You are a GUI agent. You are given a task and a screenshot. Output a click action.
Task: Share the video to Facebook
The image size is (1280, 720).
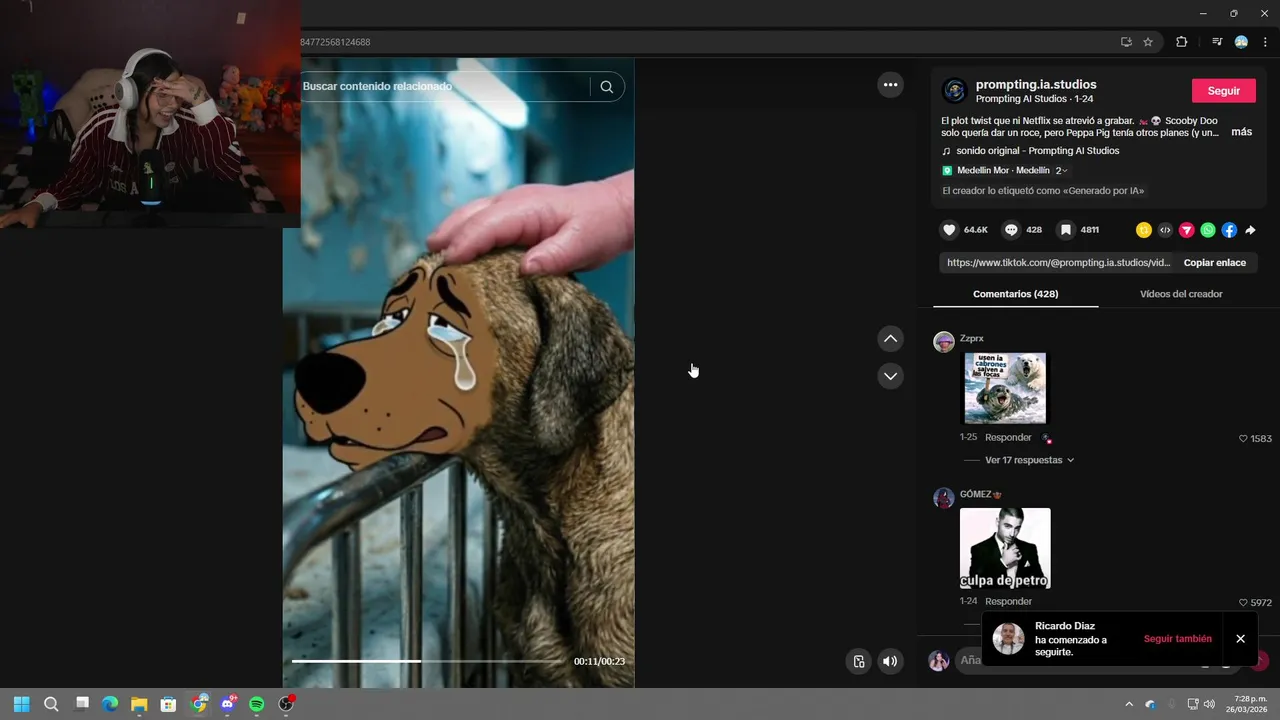click(1229, 230)
